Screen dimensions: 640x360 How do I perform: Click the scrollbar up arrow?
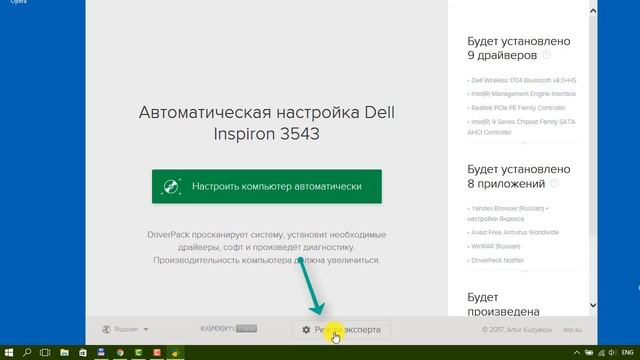tap(593, 11)
